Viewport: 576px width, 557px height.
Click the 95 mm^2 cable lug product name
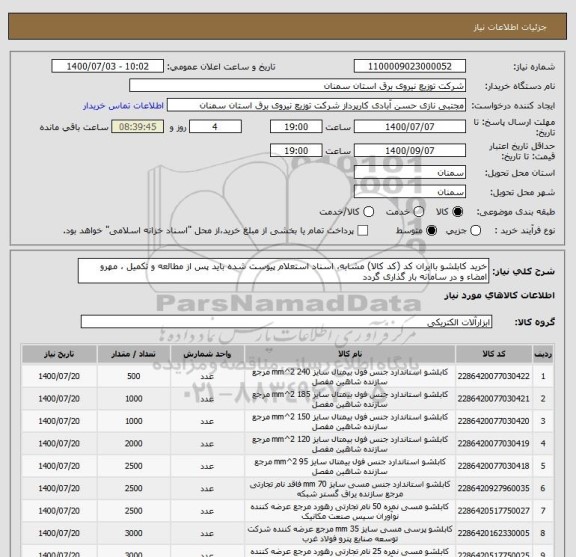pyautogui.click(x=350, y=467)
